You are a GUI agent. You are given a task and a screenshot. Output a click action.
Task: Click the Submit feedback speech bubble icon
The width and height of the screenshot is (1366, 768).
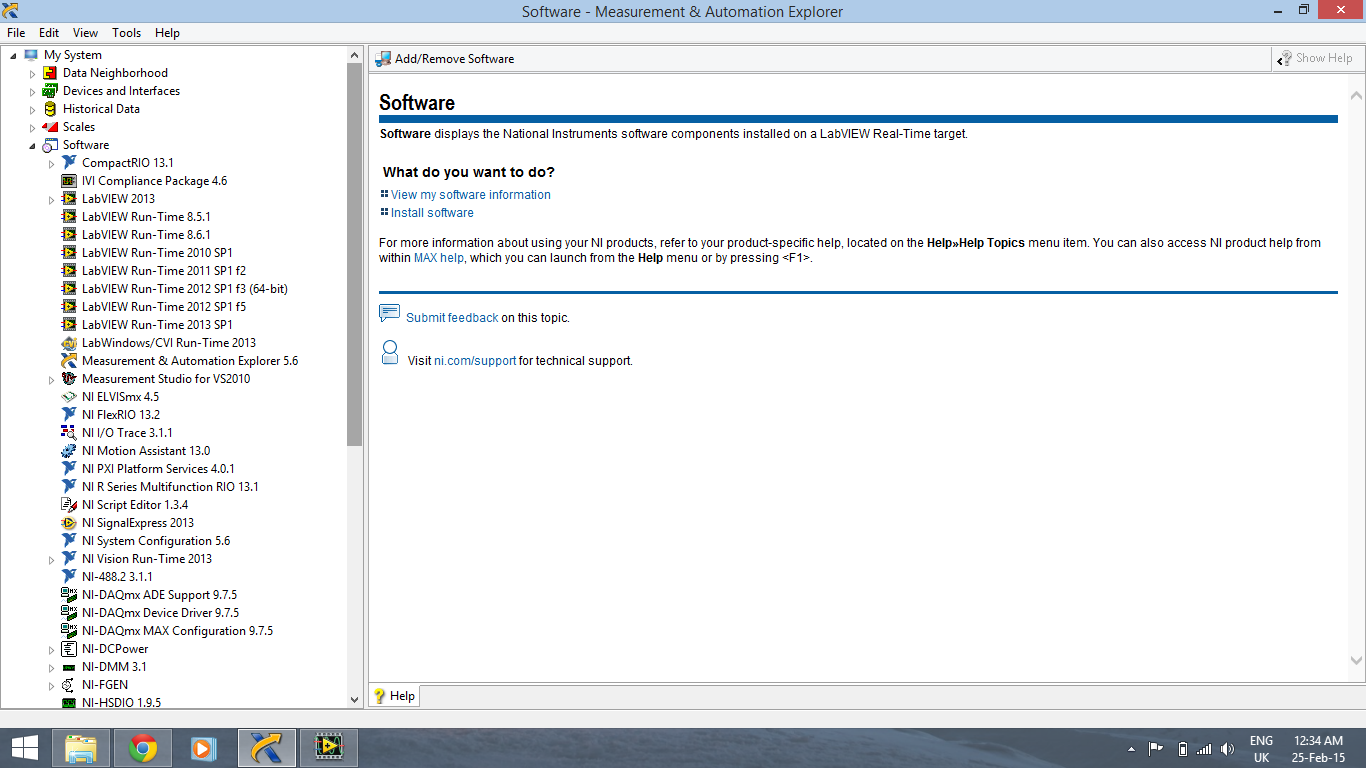pyautogui.click(x=390, y=314)
